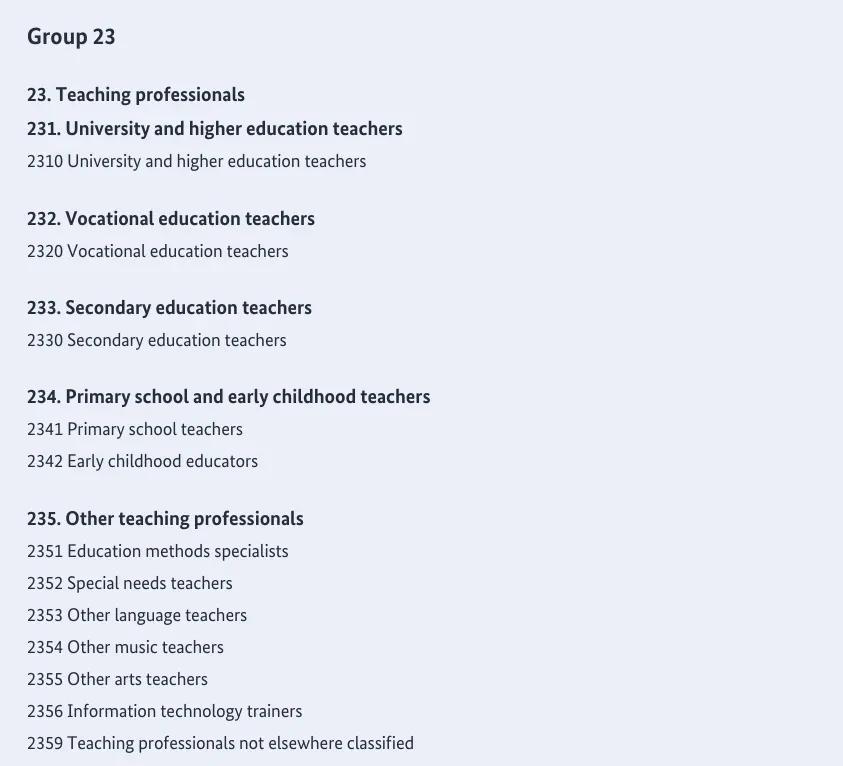The height and width of the screenshot is (766, 843).
Task: Select entry '2359 Teaching professionals not elsewhere classified'
Action: [x=220, y=743]
